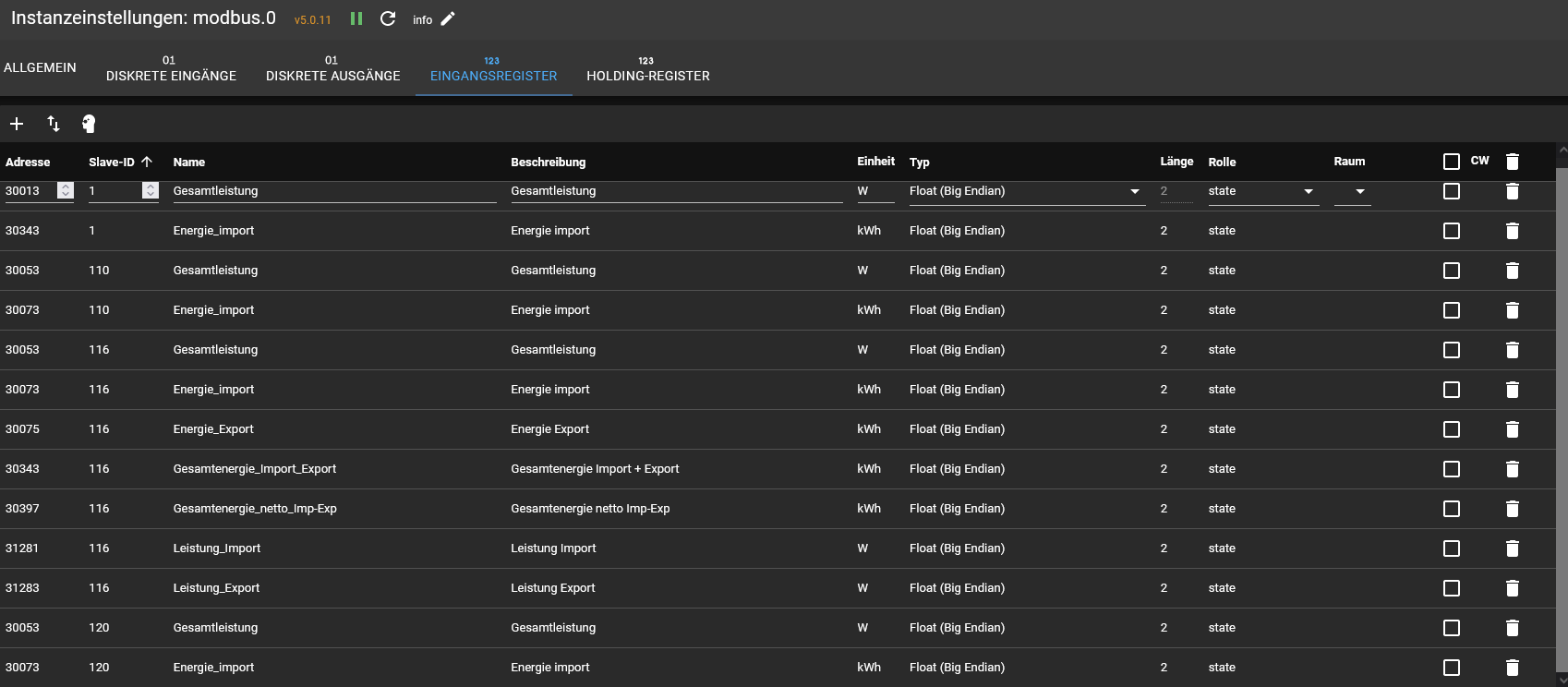The height and width of the screenshot is (687, 1568).
Task: Check CW box for Energie_Export row
Action: [1452, 429]
